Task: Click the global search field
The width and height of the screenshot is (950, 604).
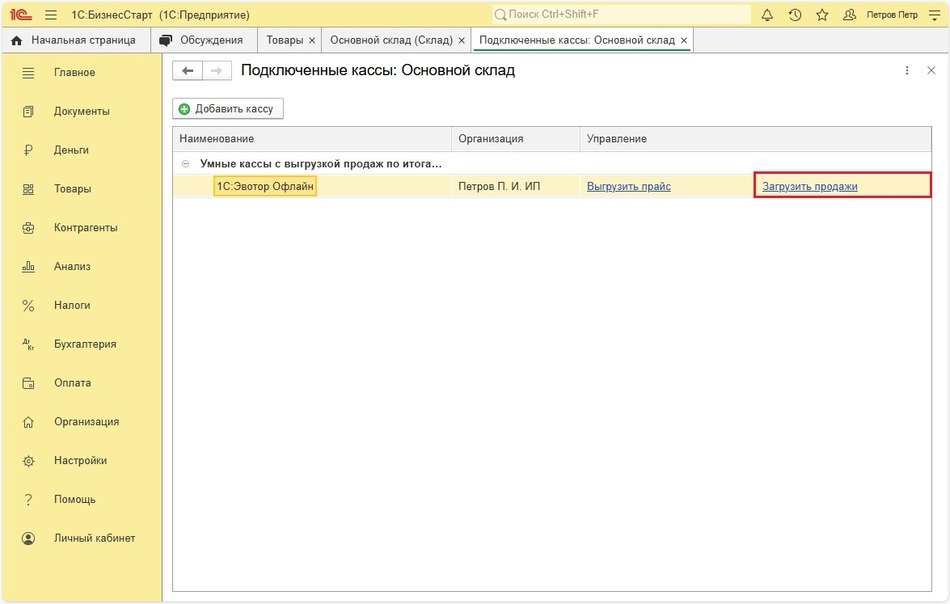Action: [x=620, y=15]
